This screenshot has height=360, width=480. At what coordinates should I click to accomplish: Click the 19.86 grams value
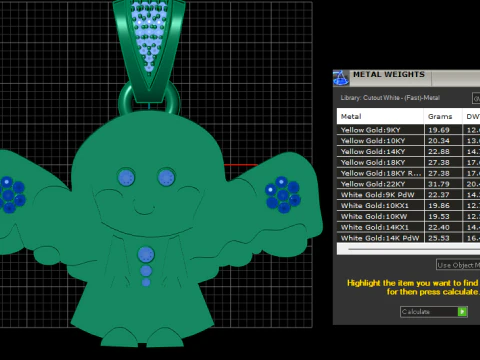[x=439, y=205]
